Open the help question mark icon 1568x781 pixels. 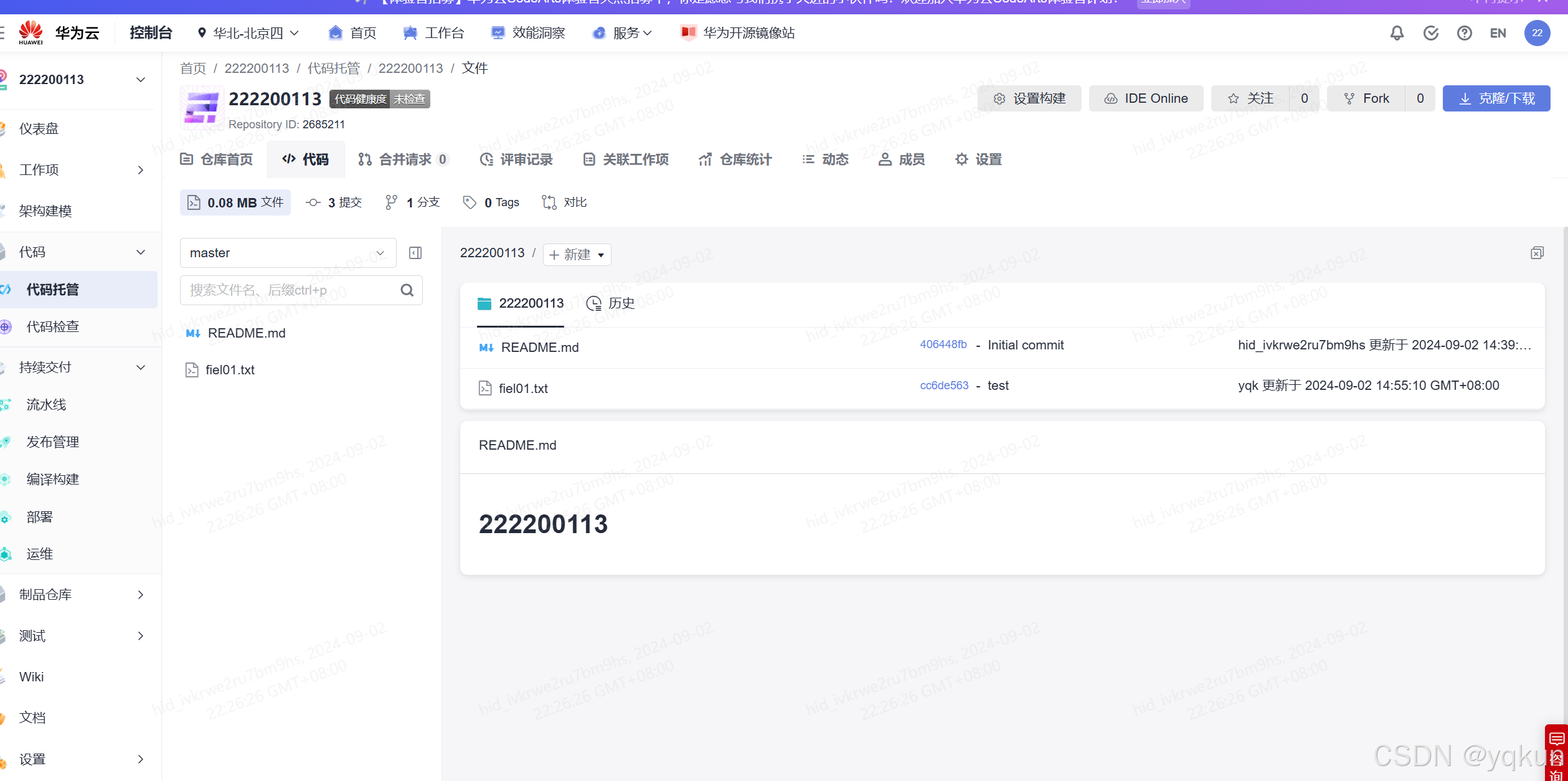click(x=1464, y=33)
